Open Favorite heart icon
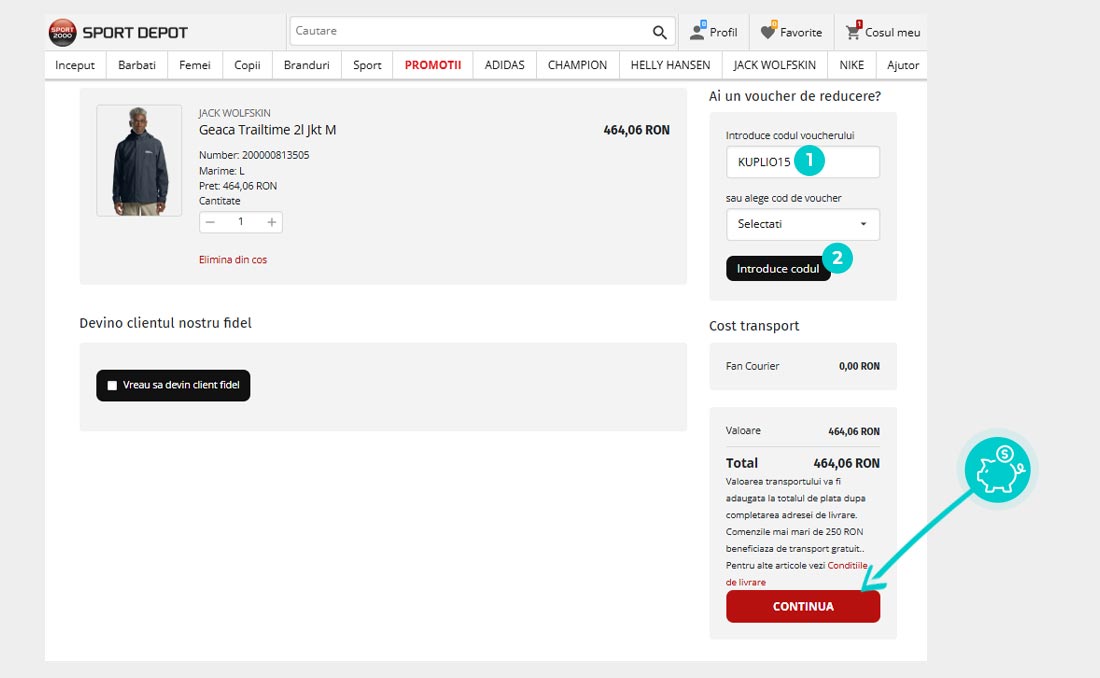This screenshot has width=1100, height=678. [768, 32]
